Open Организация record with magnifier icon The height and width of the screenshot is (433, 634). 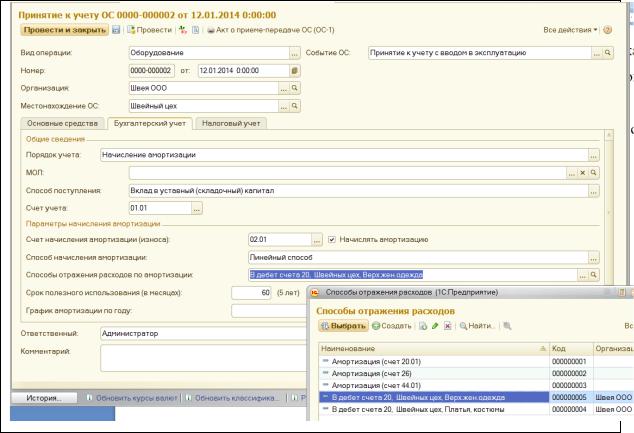pos(295,88)
